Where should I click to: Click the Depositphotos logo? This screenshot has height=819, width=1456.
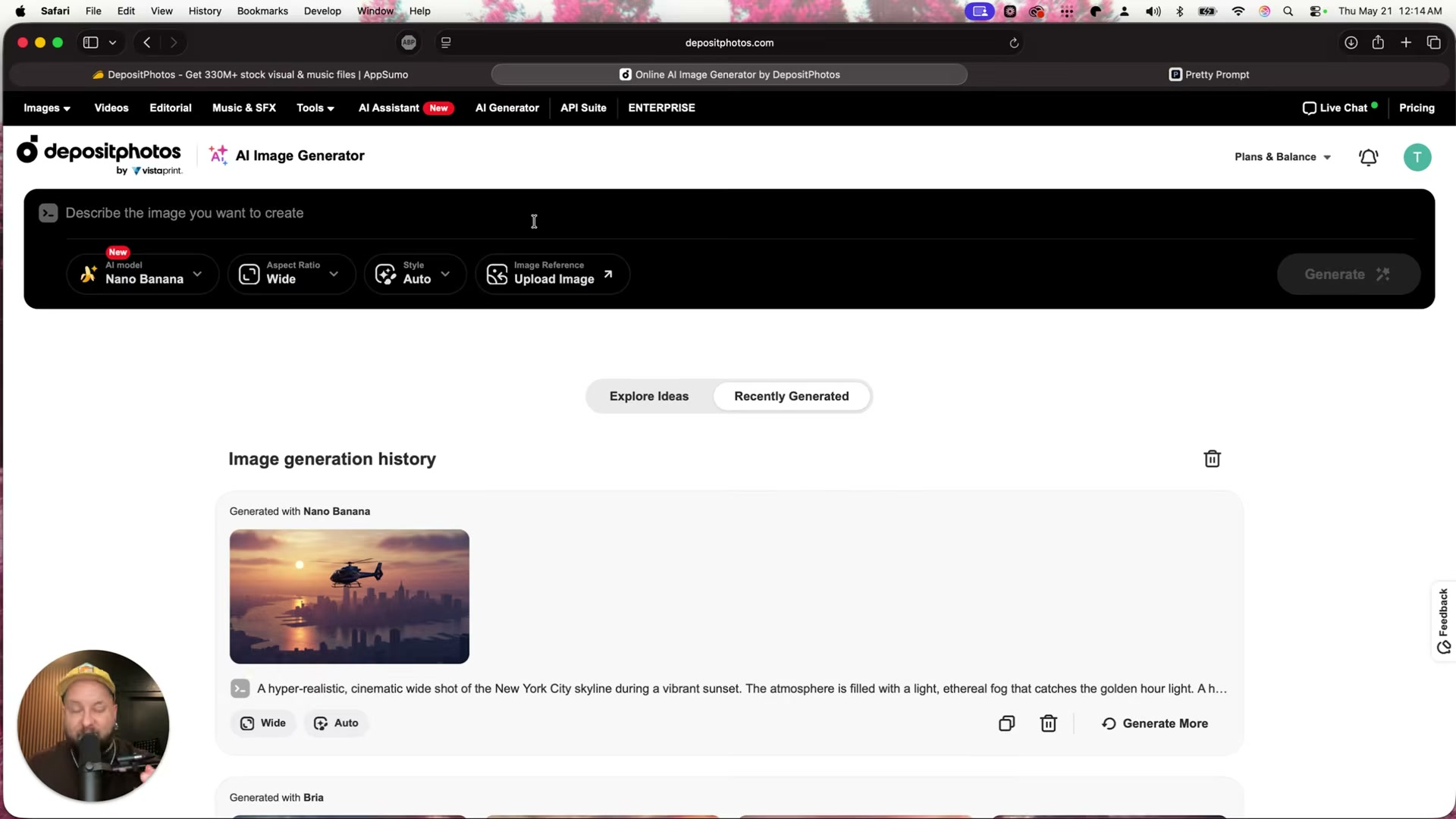99,155
